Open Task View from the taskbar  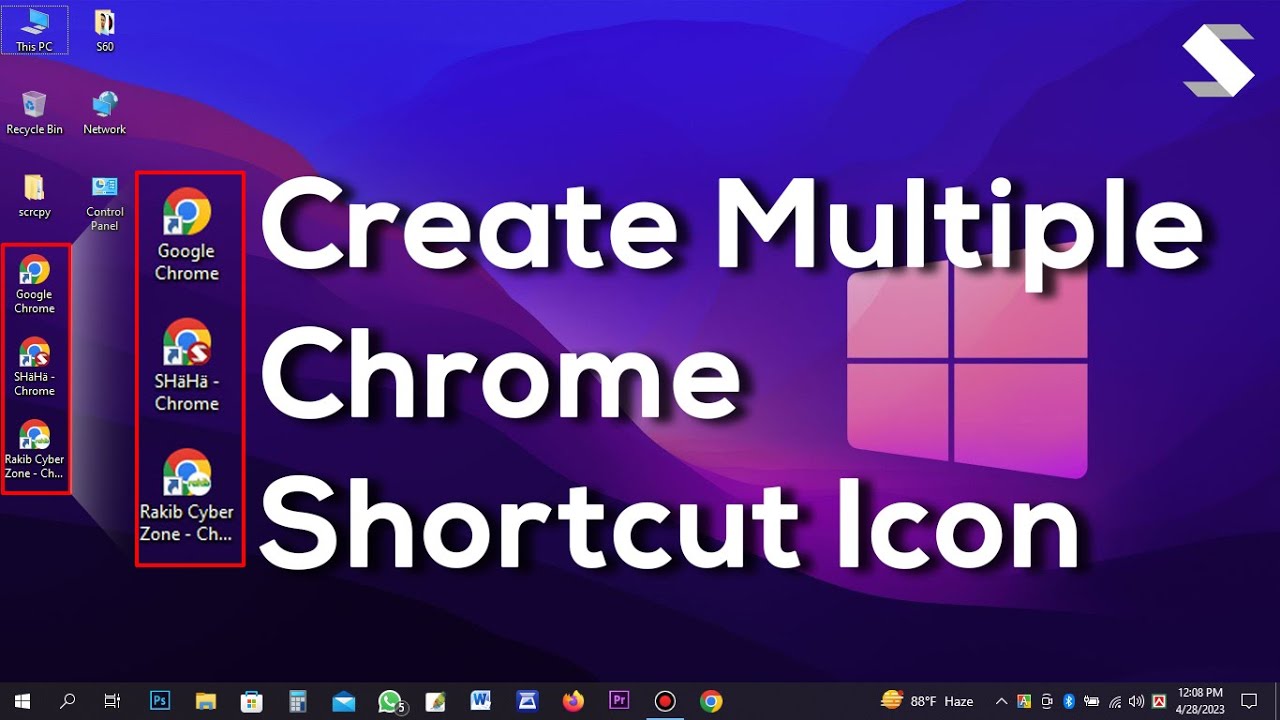[112, 701]
